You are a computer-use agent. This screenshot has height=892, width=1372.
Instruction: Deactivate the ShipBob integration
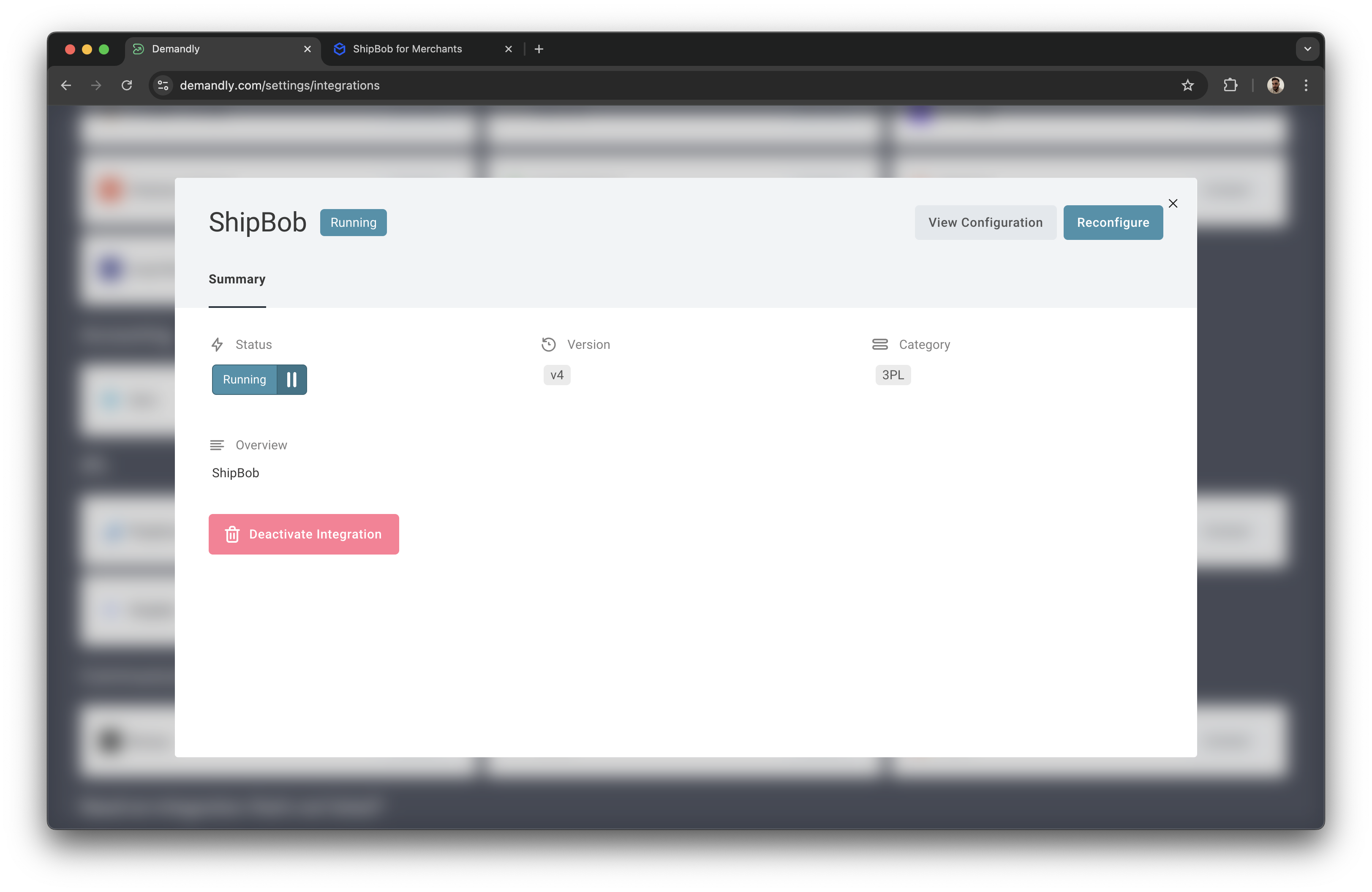[304, 533]
